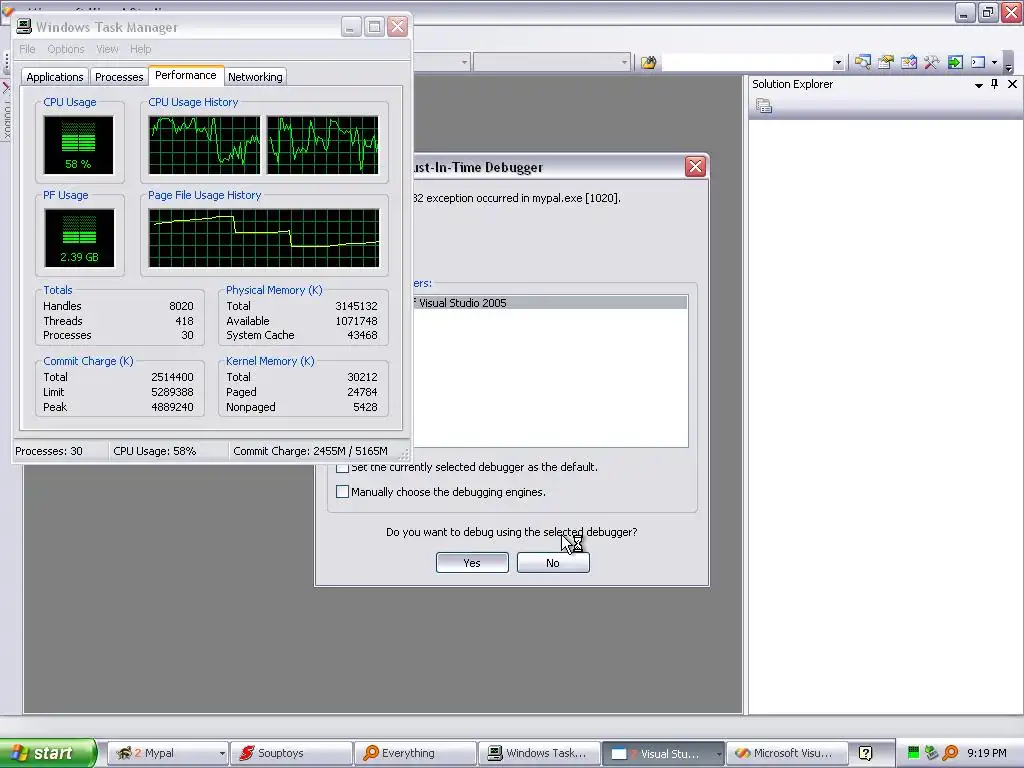
Task: Close the Solution Explorer panel
Action: (x=1012, y=84)
